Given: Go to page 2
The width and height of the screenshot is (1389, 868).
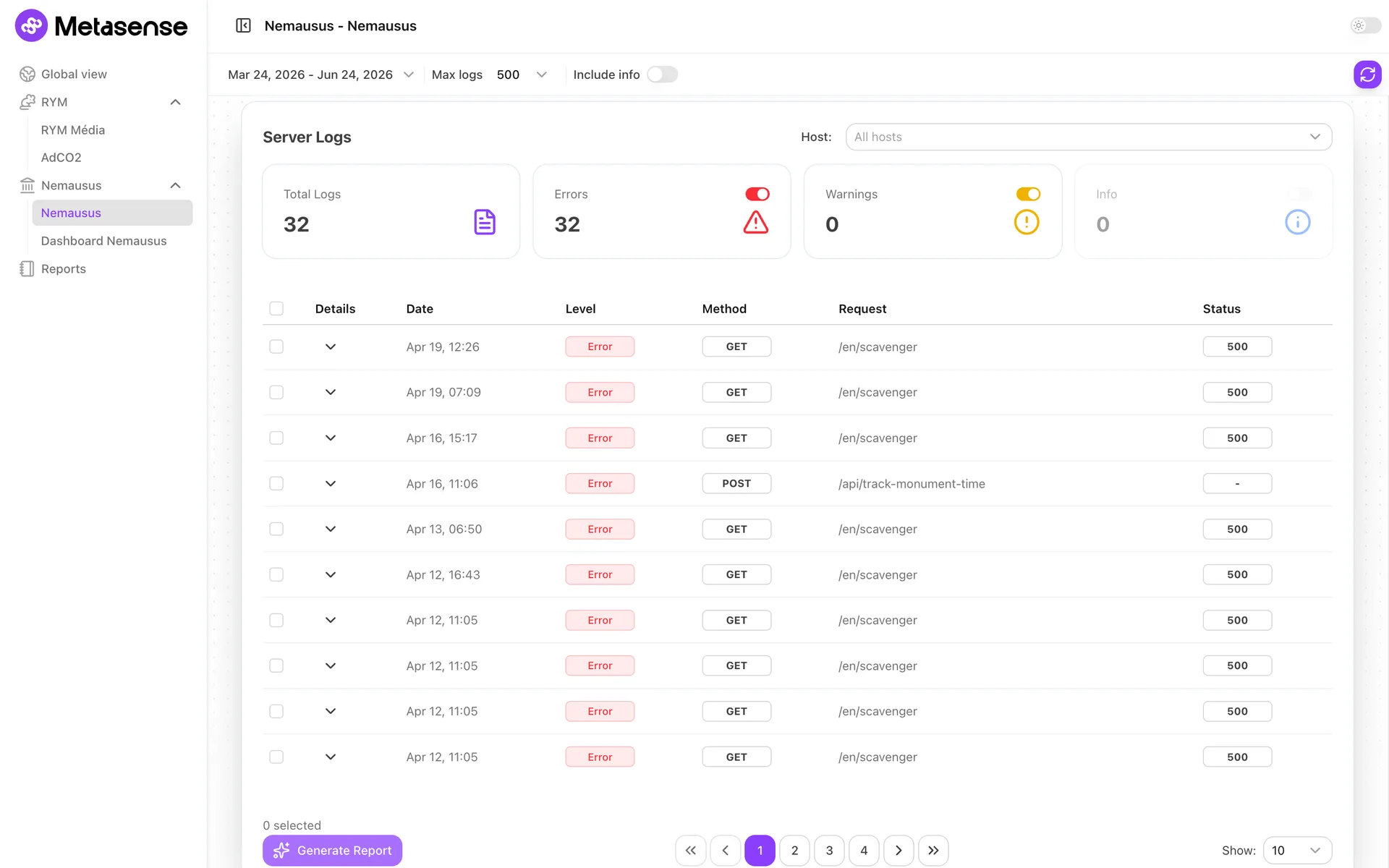Looking at the screenshot, I should point(794,851).
